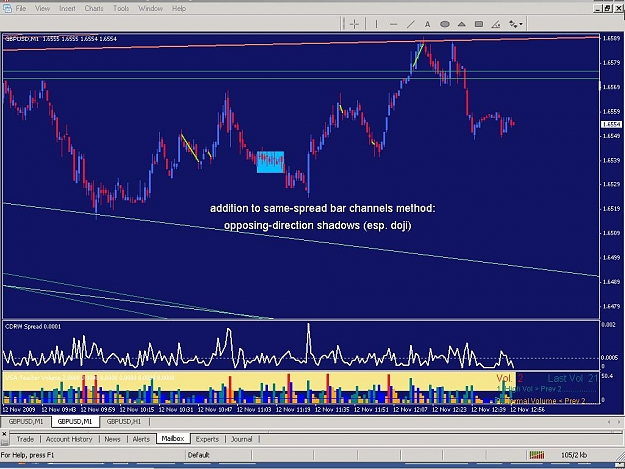Click the cyan highlighted rectangle on chart
Image resolution: width=625 pixels, height=469 pixels.
(271, 162)
